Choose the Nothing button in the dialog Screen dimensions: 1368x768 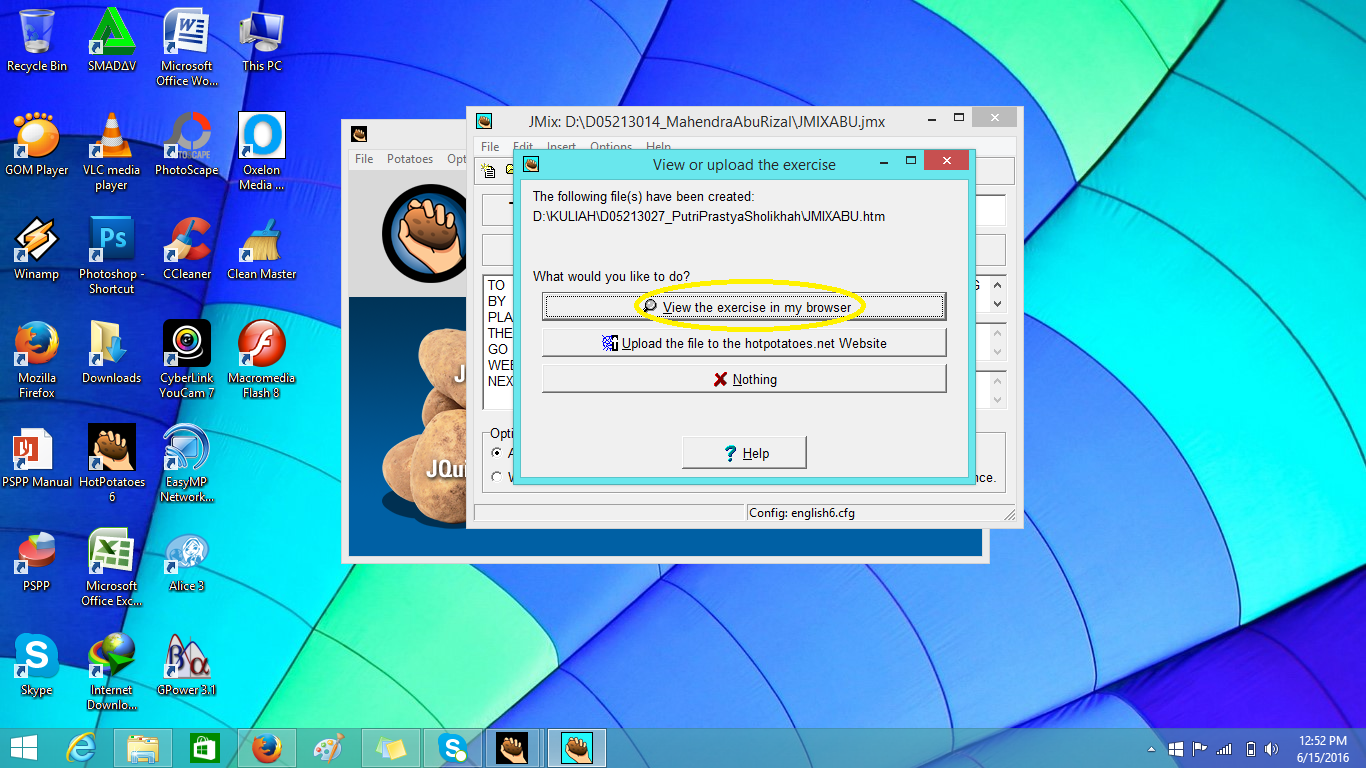(x=744, y=379)
